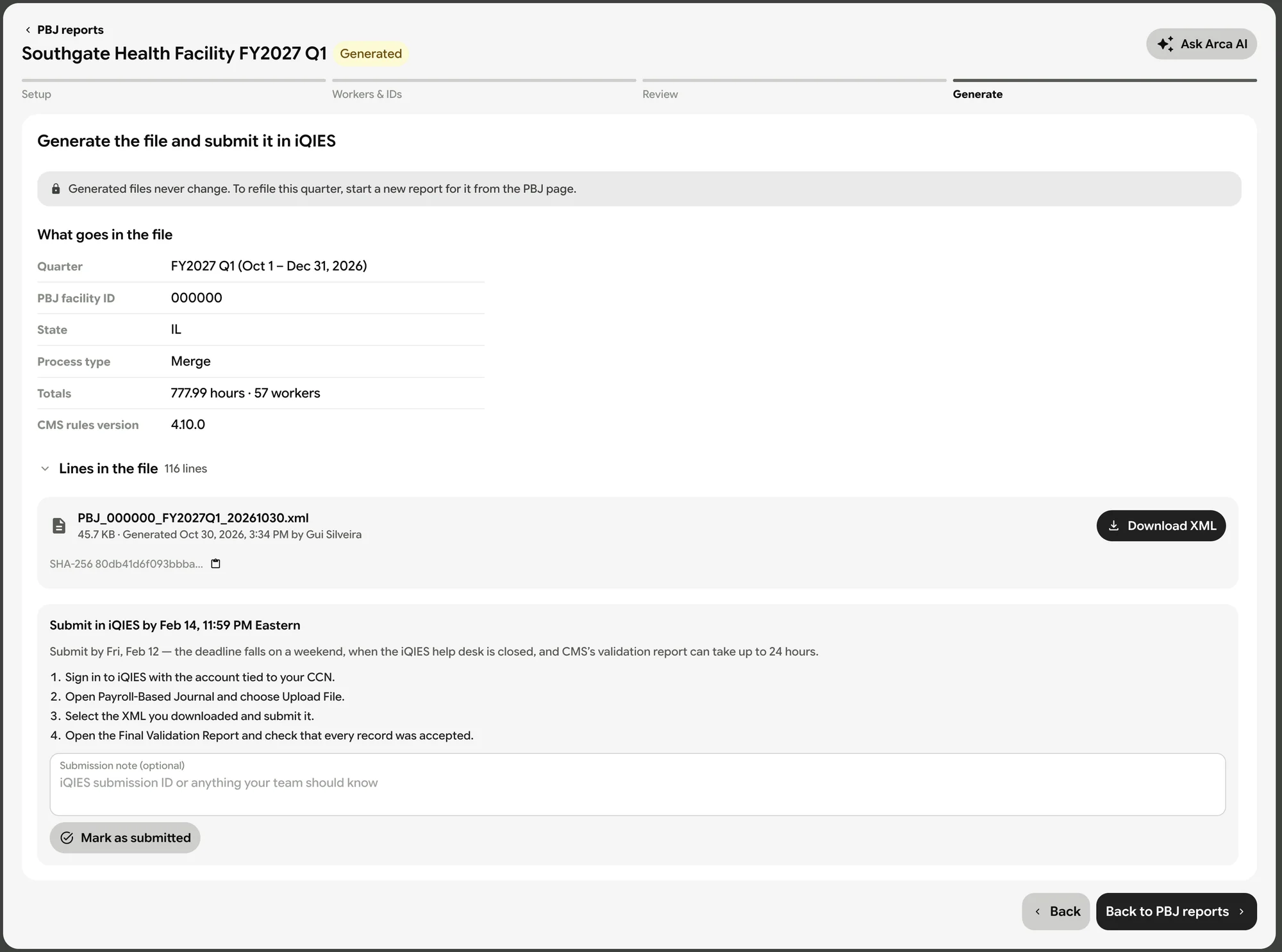Click the quarter value FY2027 Q1 (Oct 1 – Dec 31, 2026)
The width and height of the screenshot is (1282, 952).
(x=269, y=266)
